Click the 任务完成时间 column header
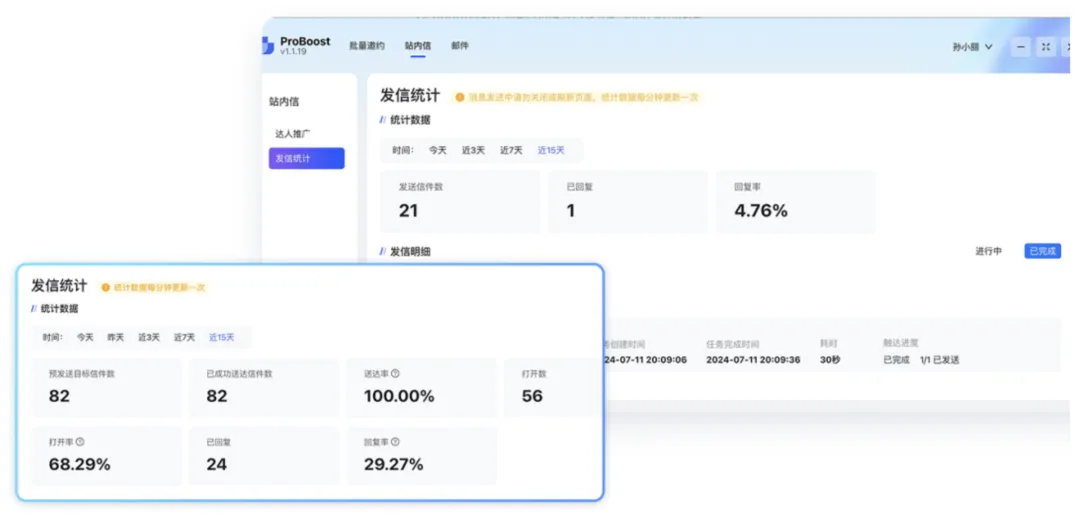 click(x=732, y=343)
